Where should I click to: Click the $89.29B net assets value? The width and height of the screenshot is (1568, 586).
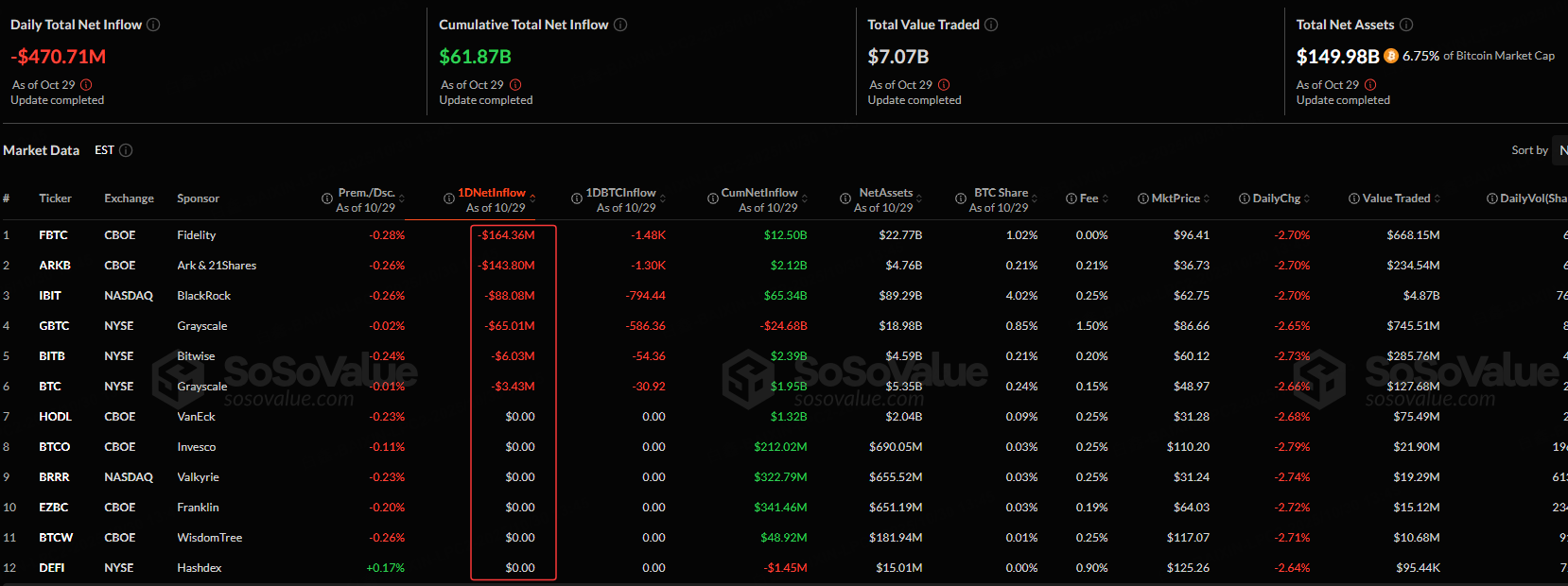(900, 296)
